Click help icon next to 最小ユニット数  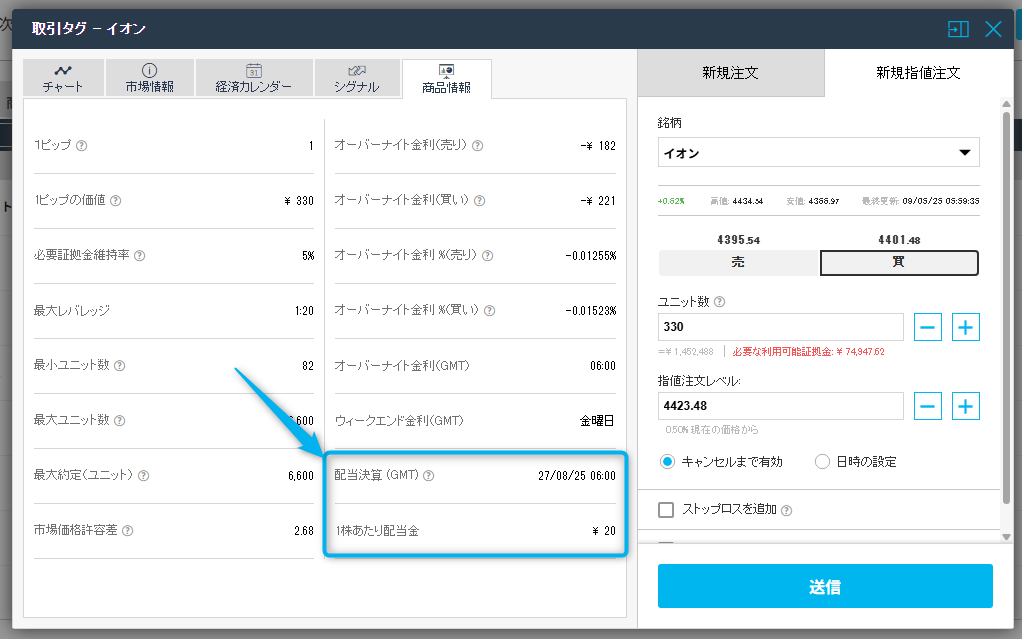(x=119, y=366)
